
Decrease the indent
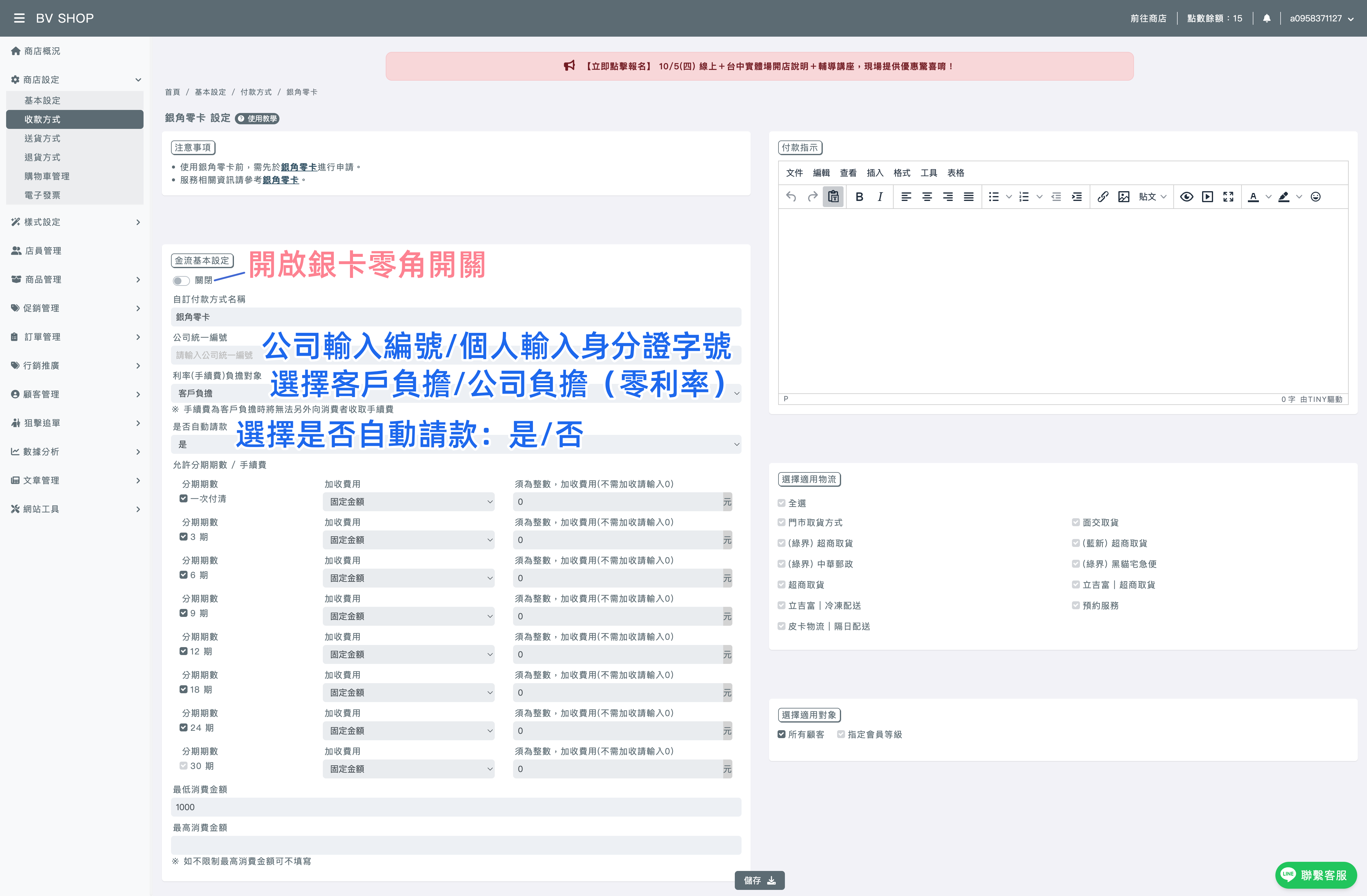click(1056, 197)
